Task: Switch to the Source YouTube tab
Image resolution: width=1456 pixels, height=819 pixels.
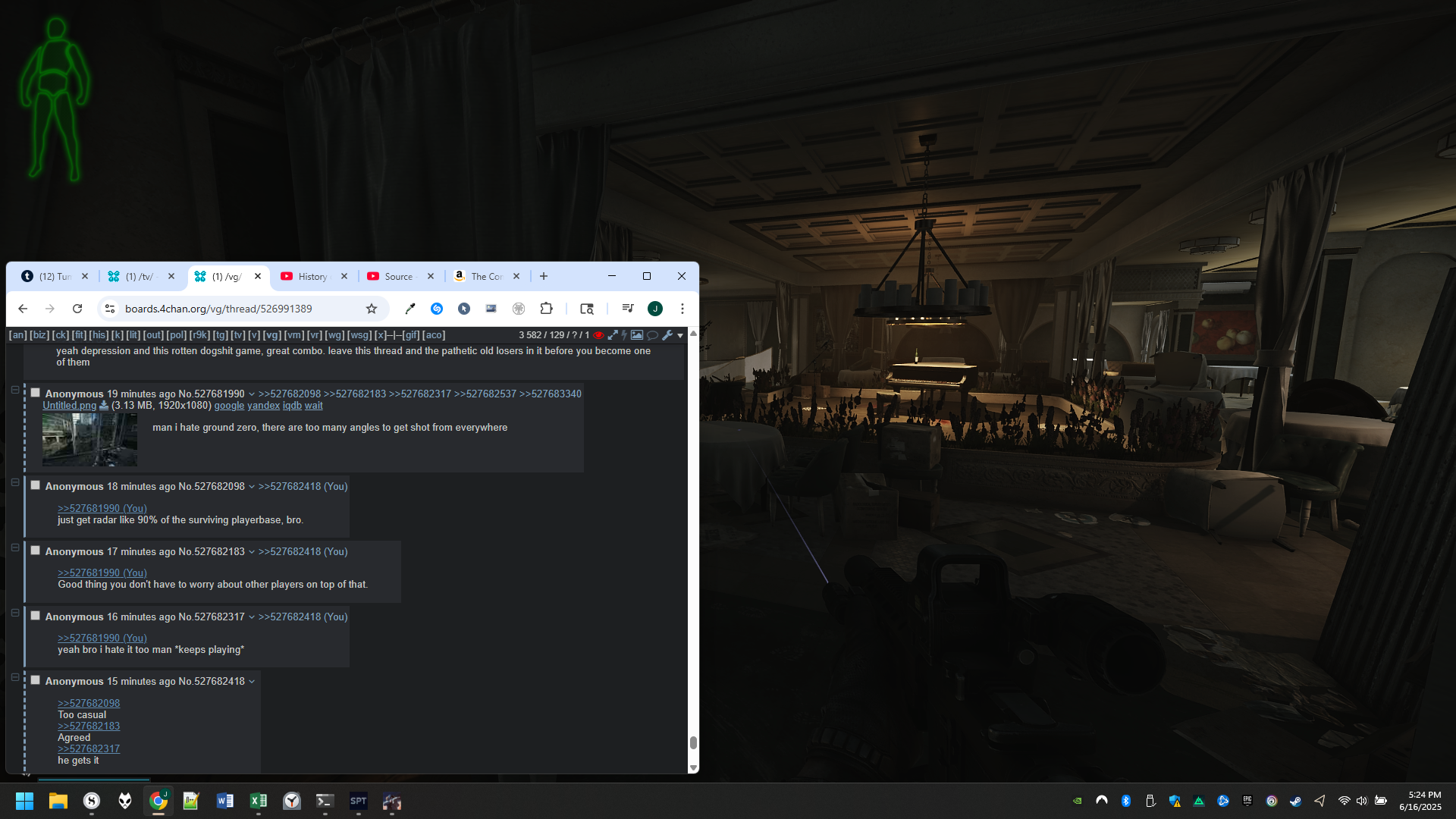Action: pos(400,277)
